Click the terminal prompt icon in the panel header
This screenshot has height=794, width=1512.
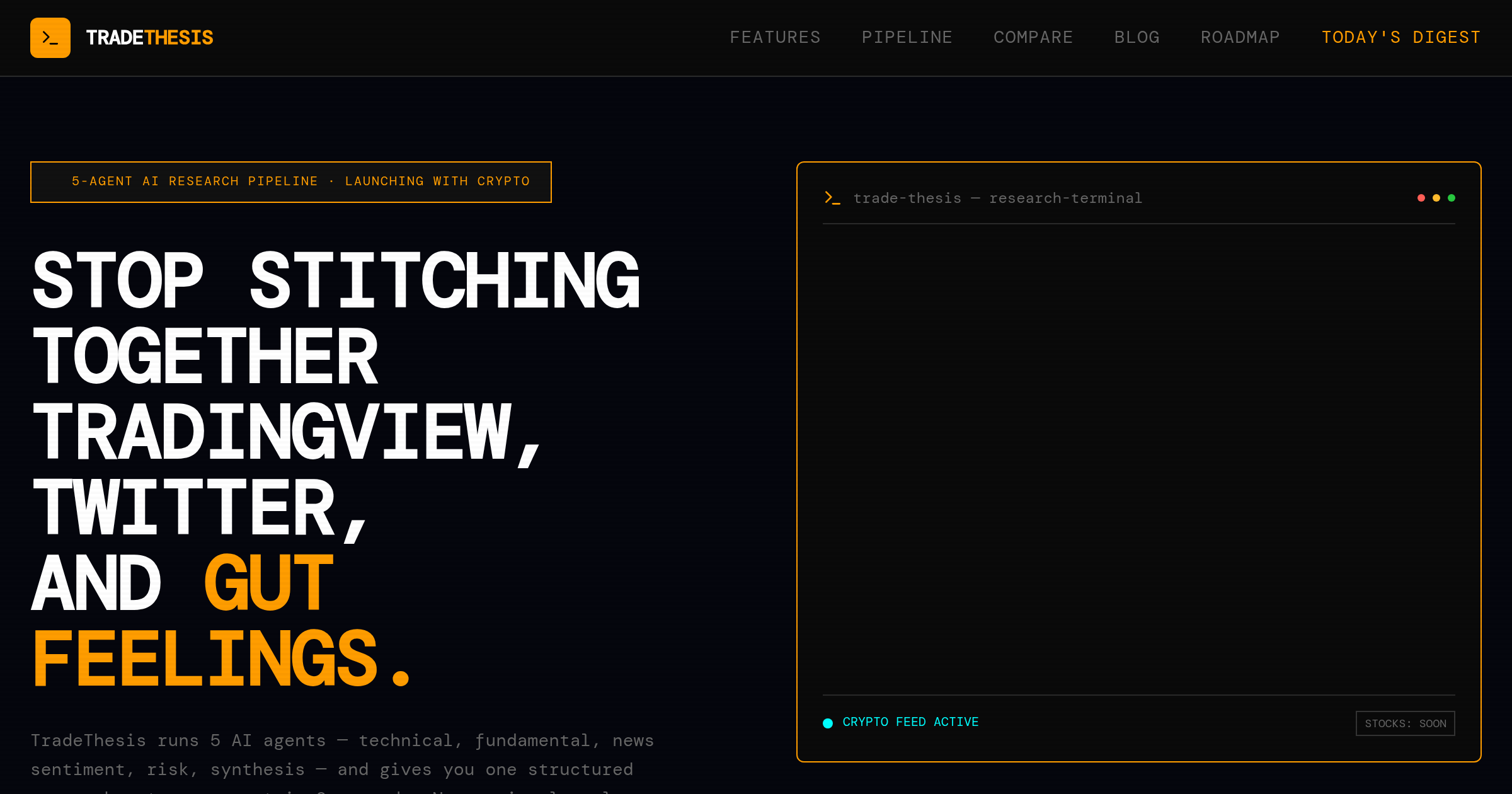coord(832,198)
